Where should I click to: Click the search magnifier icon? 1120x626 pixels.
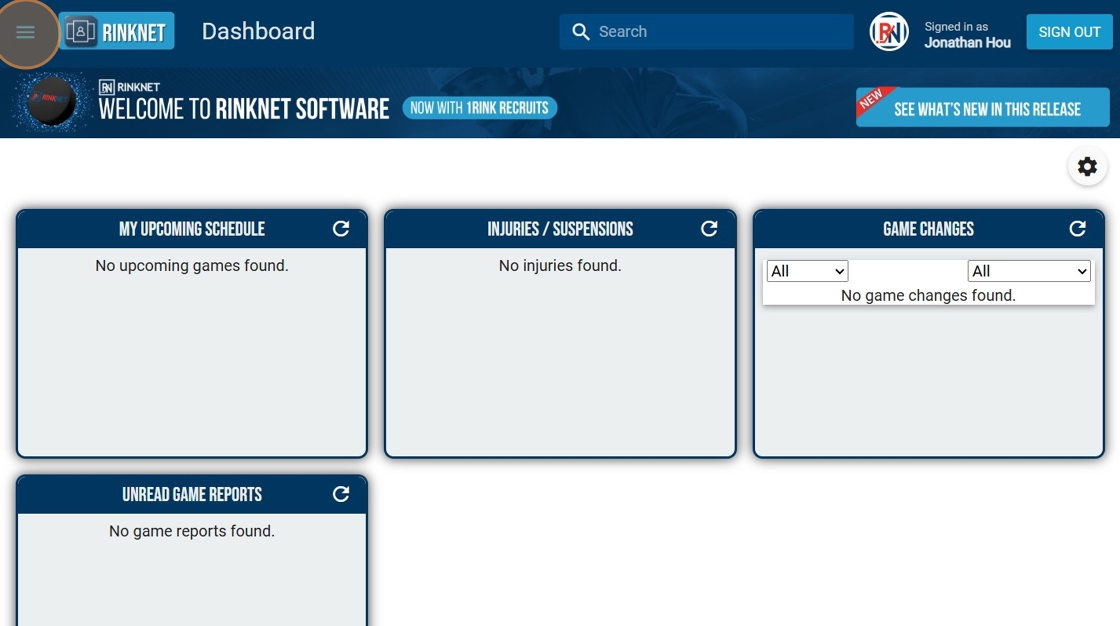581,31
